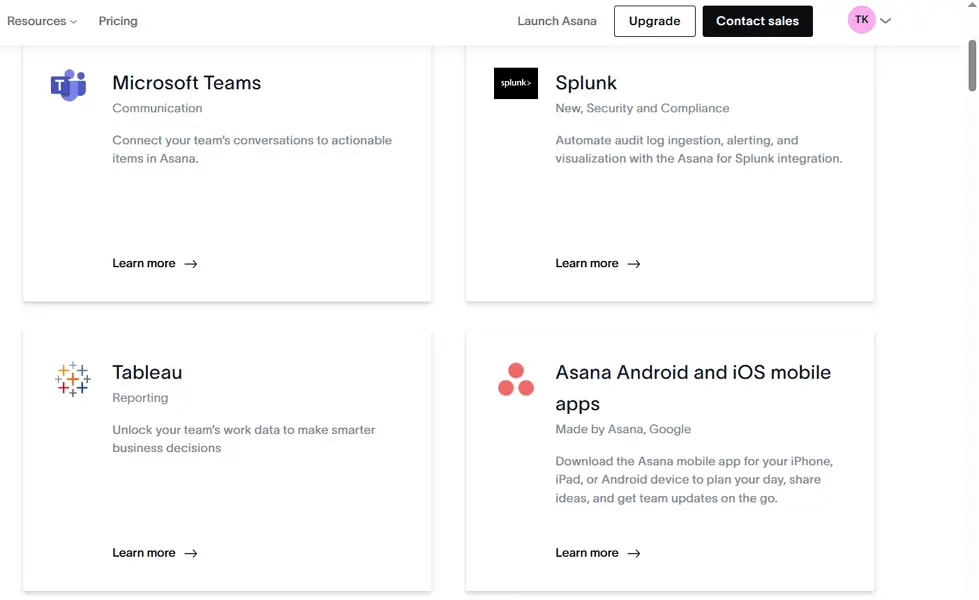Click the Microsoft Teams card title
This screenshot has height=600, width=979.
tap(187, 82)
